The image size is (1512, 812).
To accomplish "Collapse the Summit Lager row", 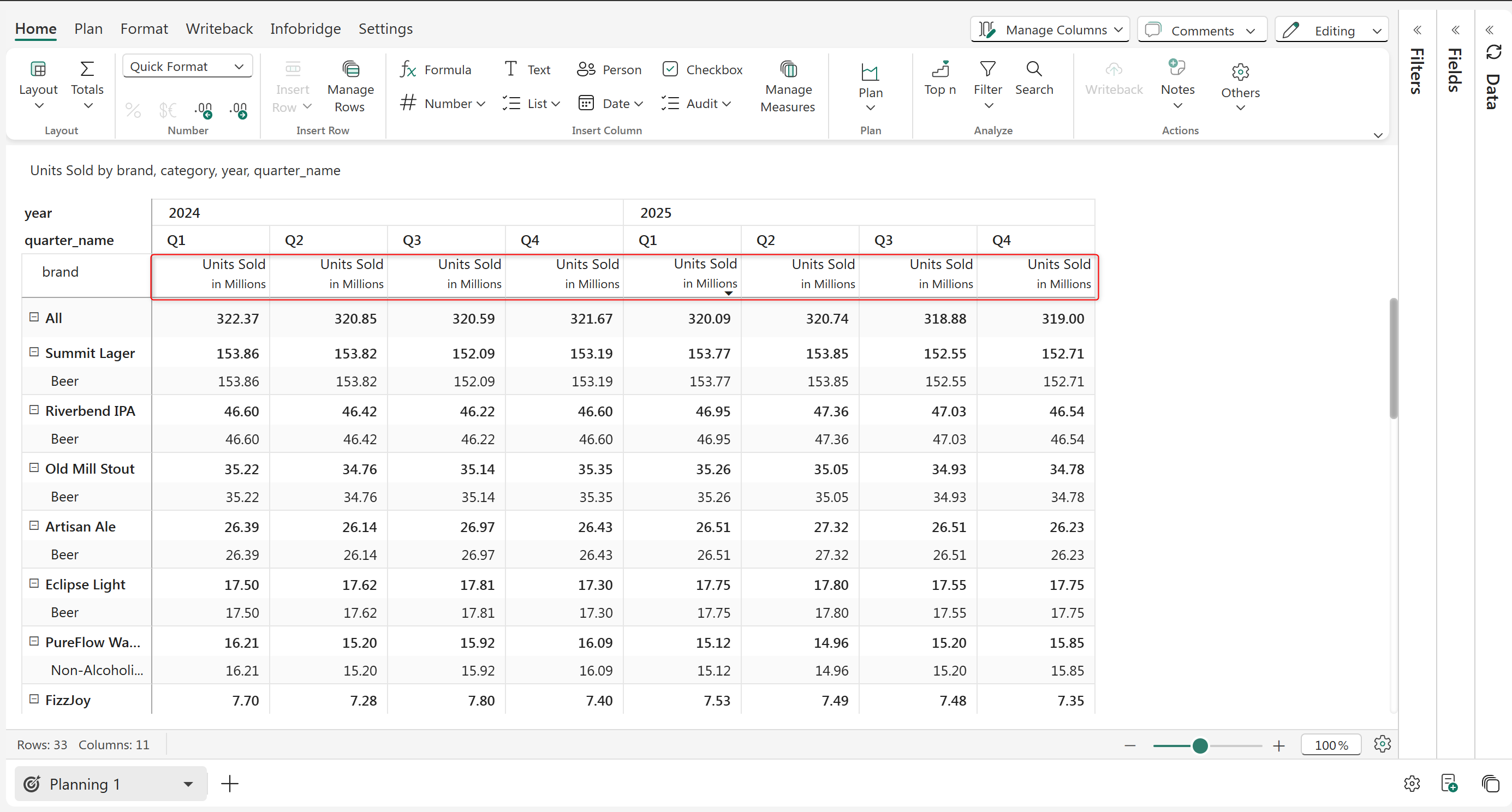I will pyautogui.click(x=34, y=352).
